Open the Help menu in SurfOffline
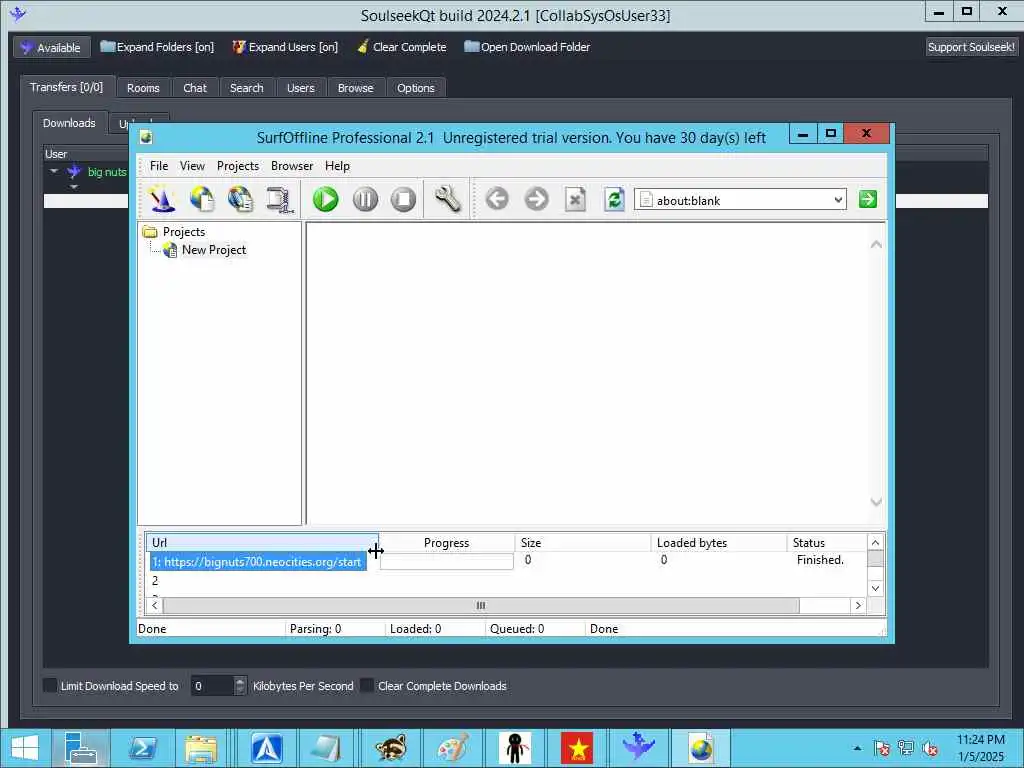Image resolution: width=1024 pixels, height=768 pixels. [337, 166]
